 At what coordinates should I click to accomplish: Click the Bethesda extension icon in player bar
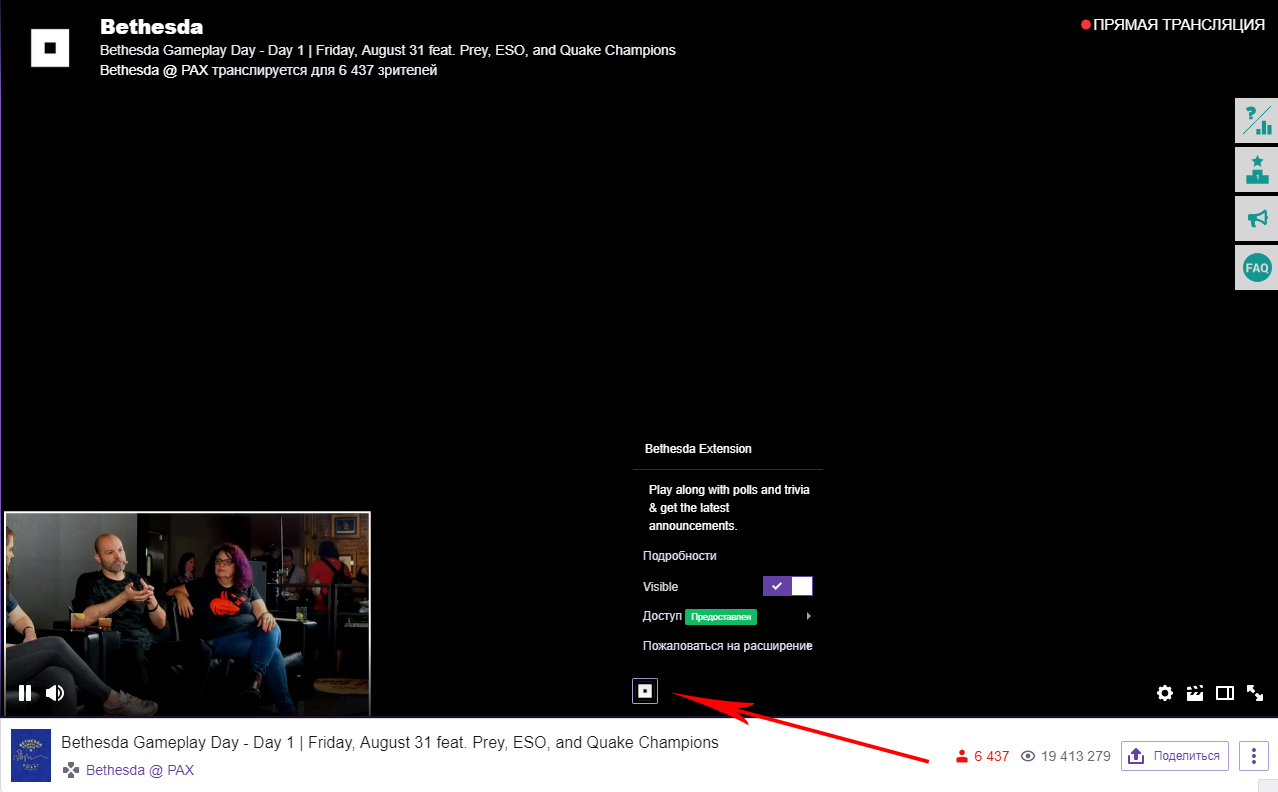click(x=645, y=691)
